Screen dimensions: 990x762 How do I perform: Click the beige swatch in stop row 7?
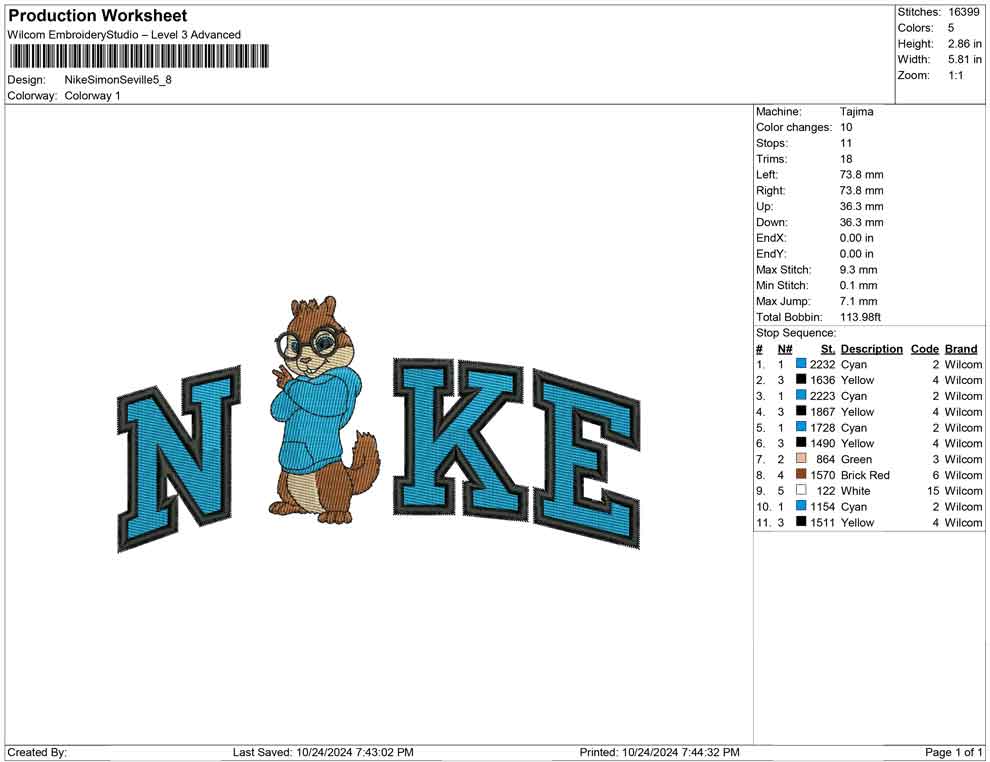(x=801, y=458)
